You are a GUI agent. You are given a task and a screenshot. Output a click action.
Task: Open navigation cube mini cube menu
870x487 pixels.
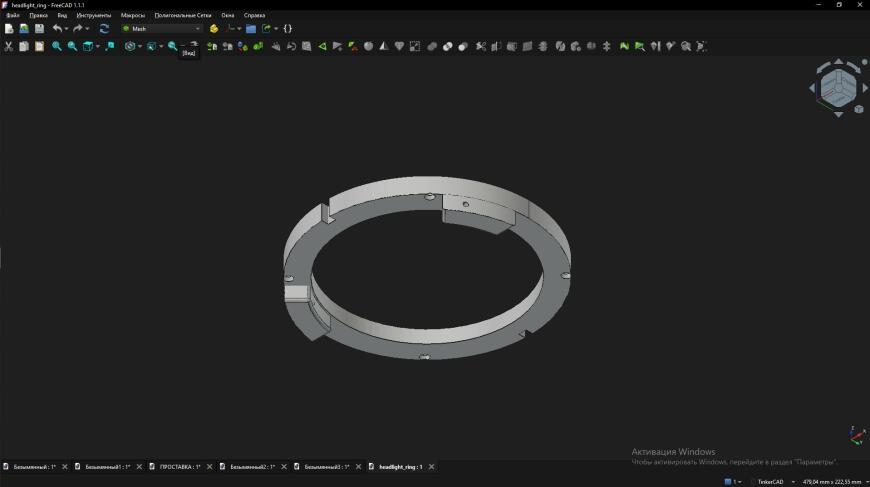pos(859,109)
